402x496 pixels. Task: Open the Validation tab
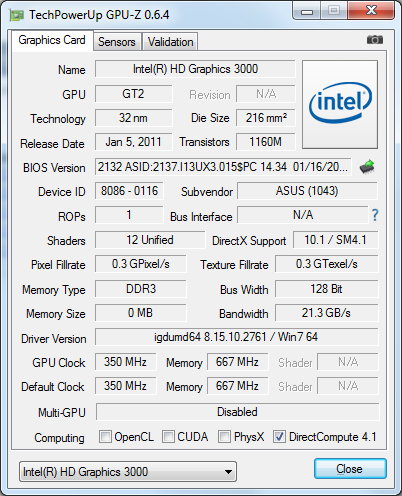170,42
